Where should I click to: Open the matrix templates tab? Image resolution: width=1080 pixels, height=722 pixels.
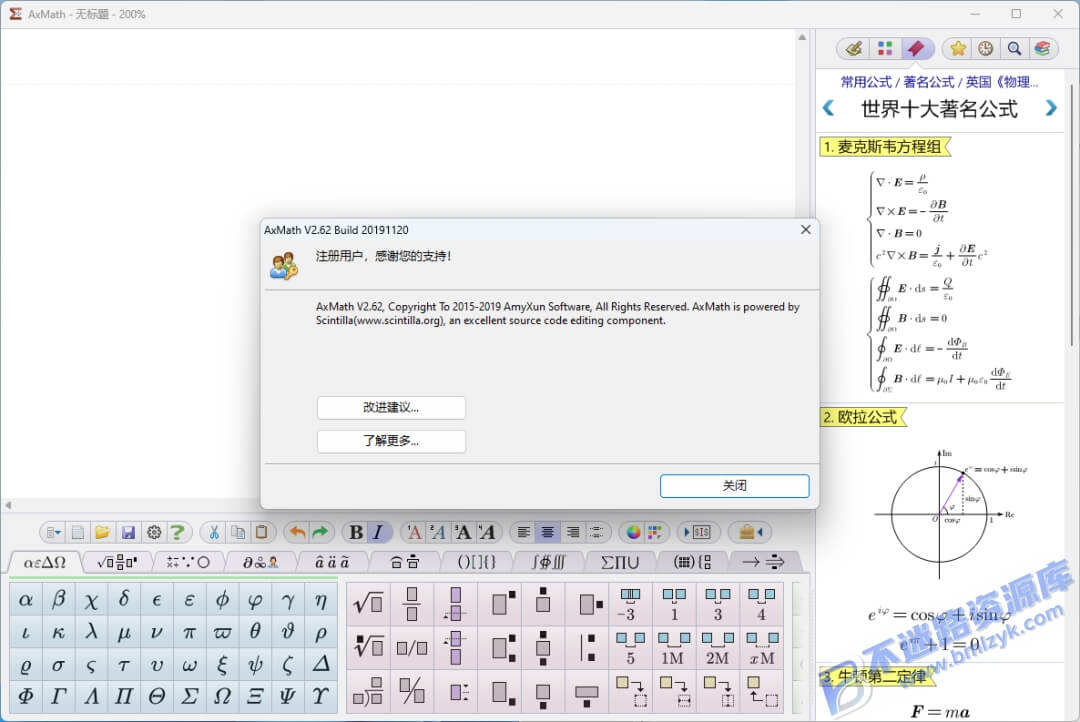tap(692, 562)
